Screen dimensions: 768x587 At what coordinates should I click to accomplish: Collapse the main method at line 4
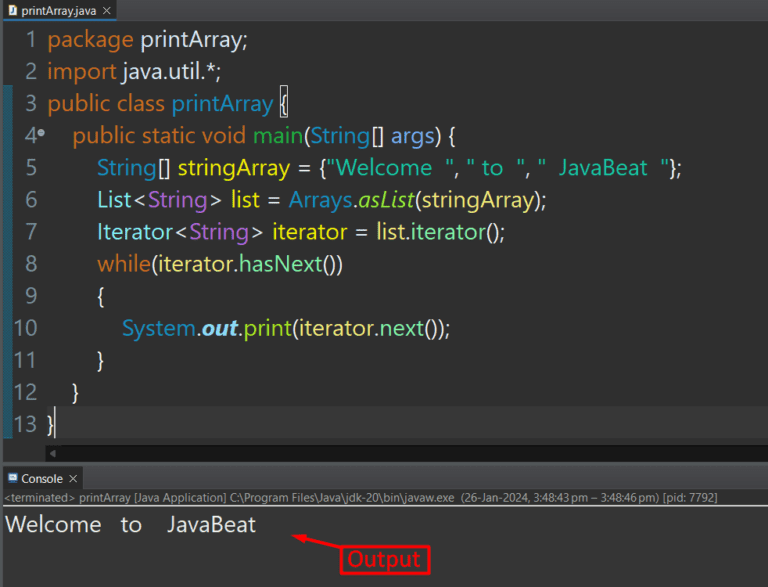pos(41,133)
